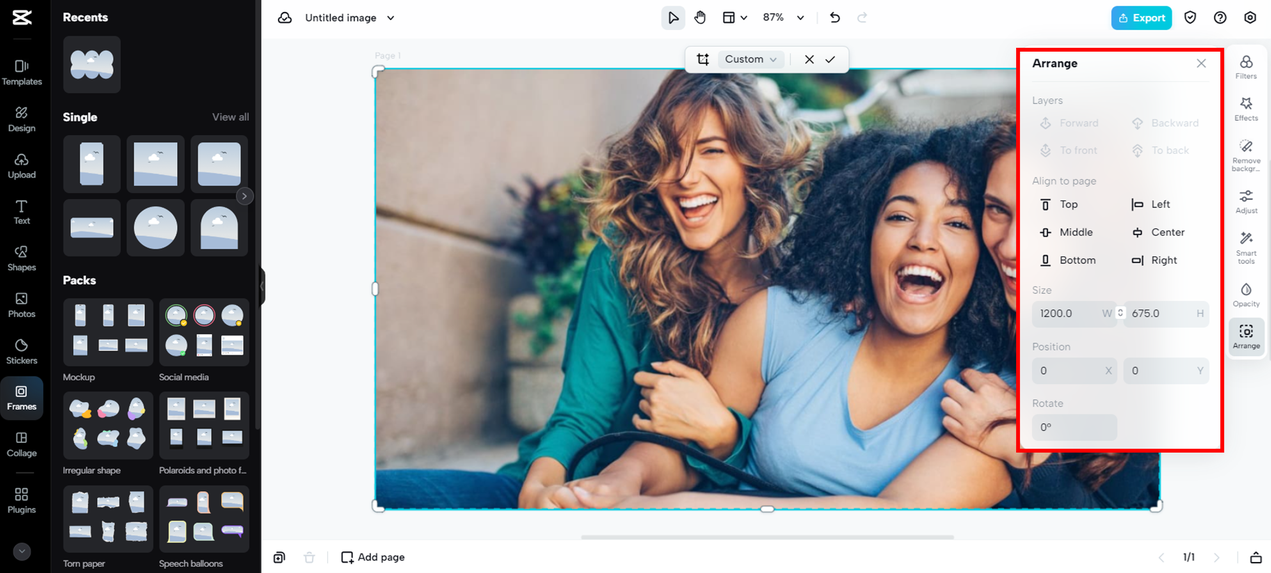Open the Opacity tool

click(1246, 295)
